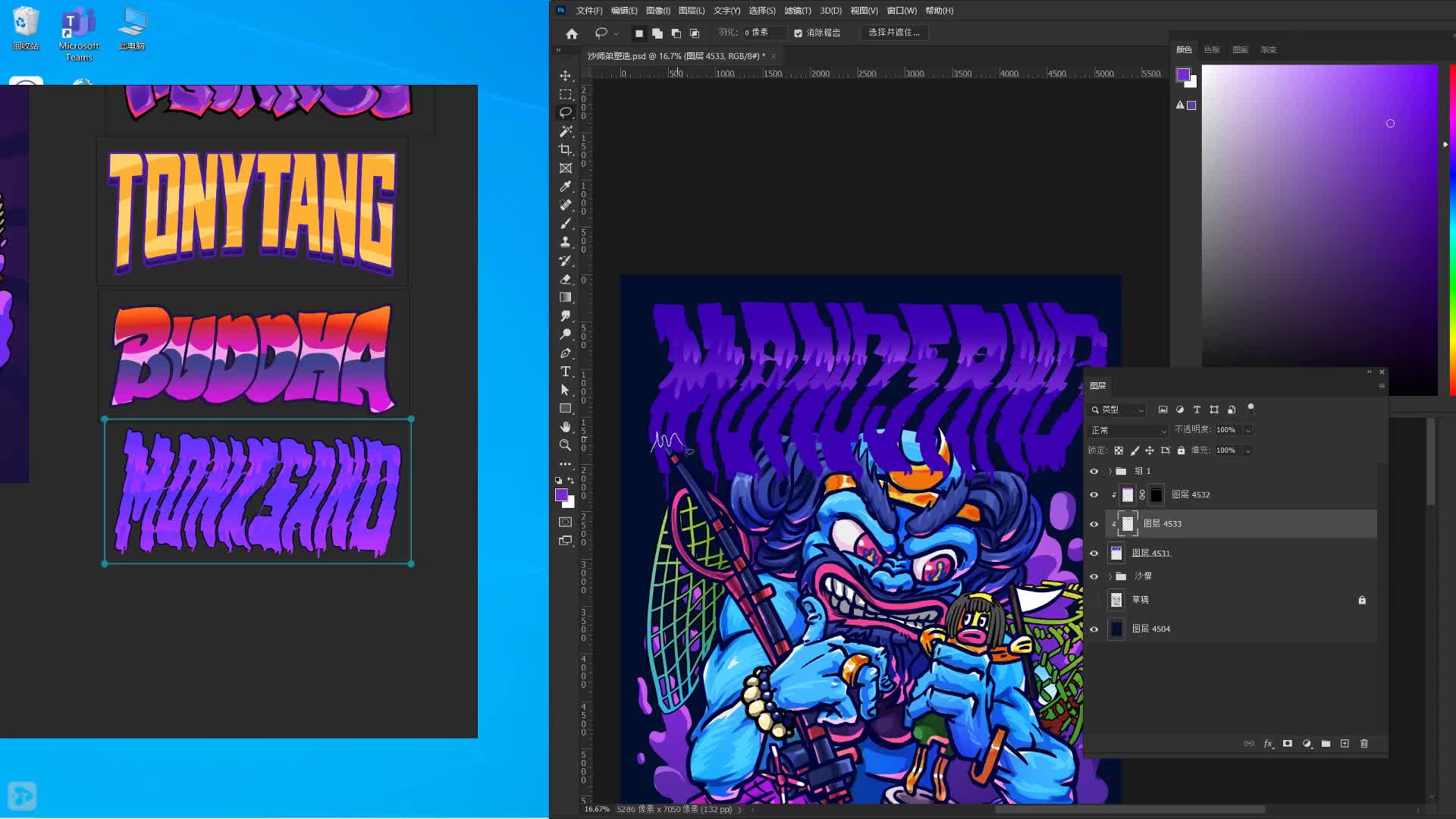Open 滤镜(T) menu
This screenshot has height=819, width=1456.
[x=797, y=11]
